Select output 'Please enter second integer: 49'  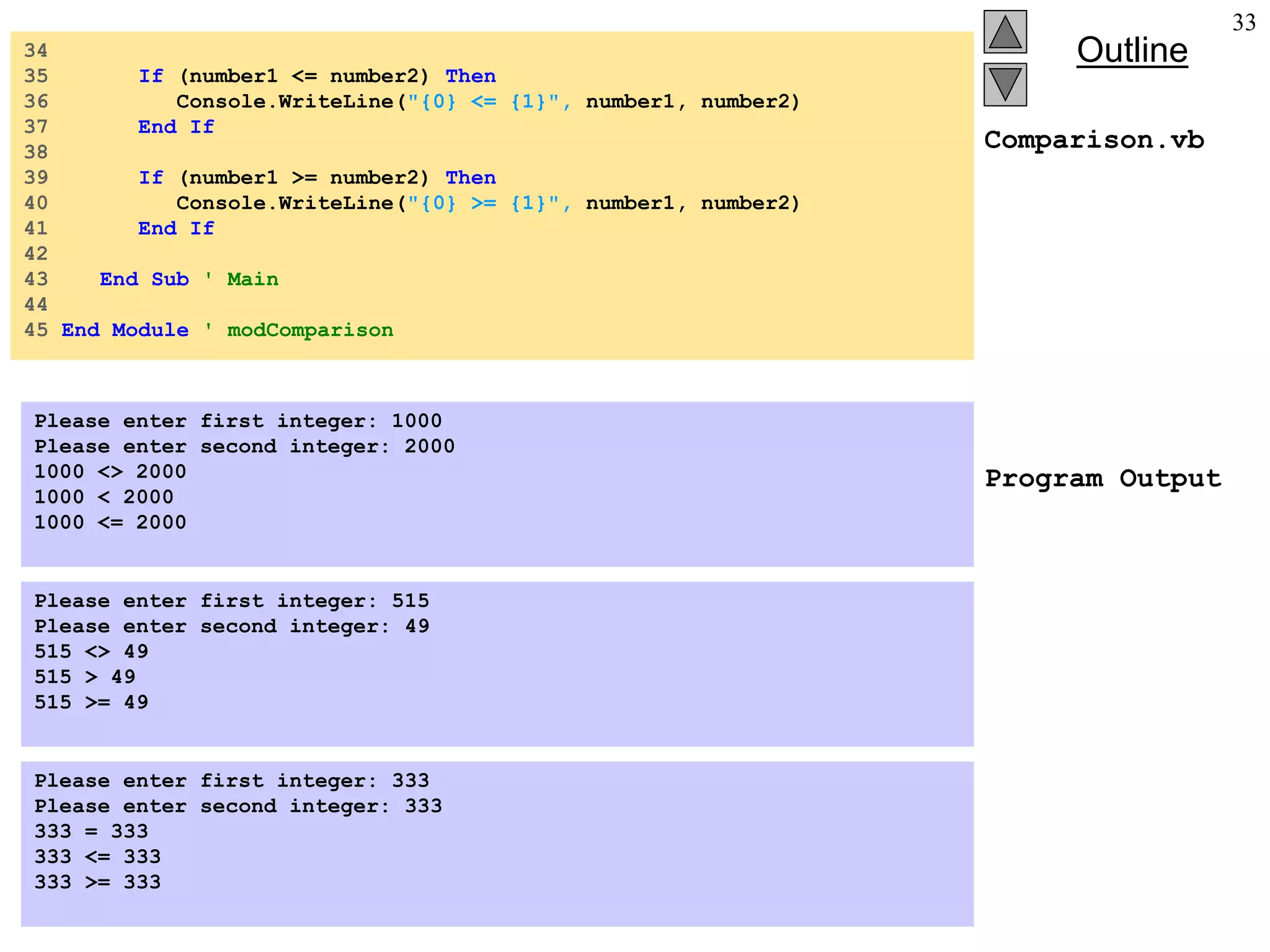[x=232, y=627]
